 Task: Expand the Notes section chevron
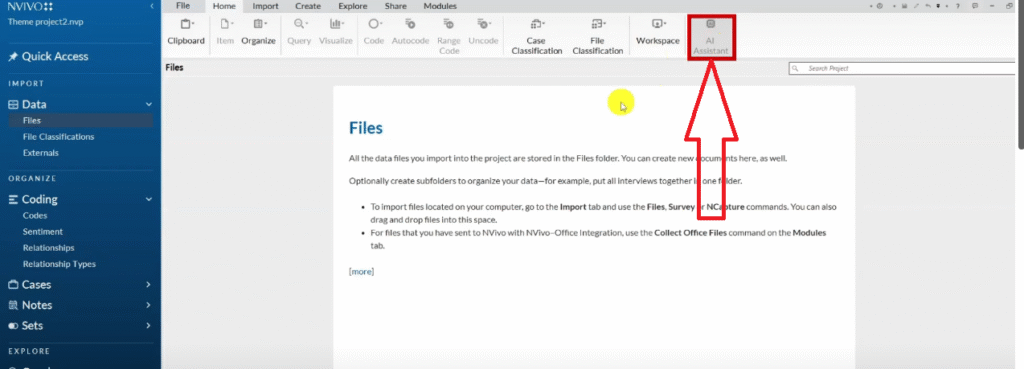pyautogui.click(x=149, y=305)
